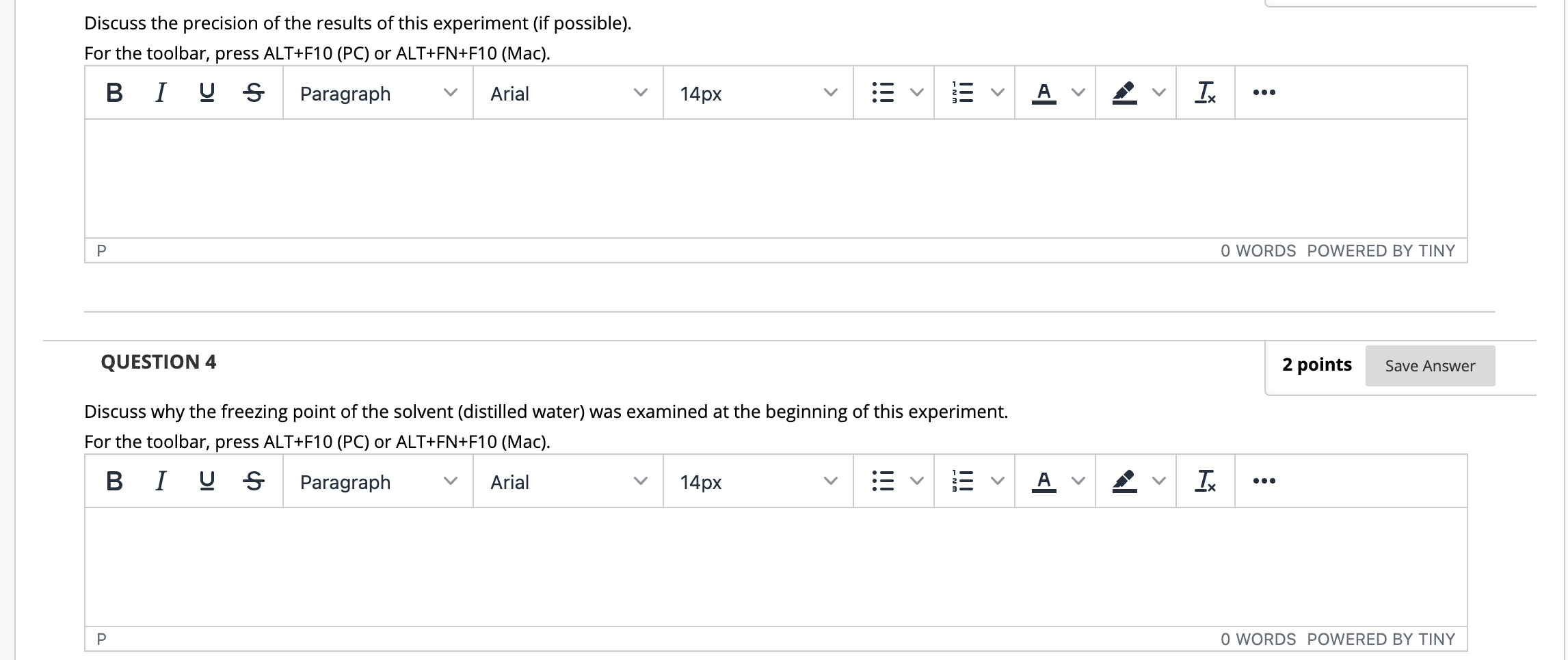
Task: Open the Paragraph style dropdown
Action: (377, 93)
